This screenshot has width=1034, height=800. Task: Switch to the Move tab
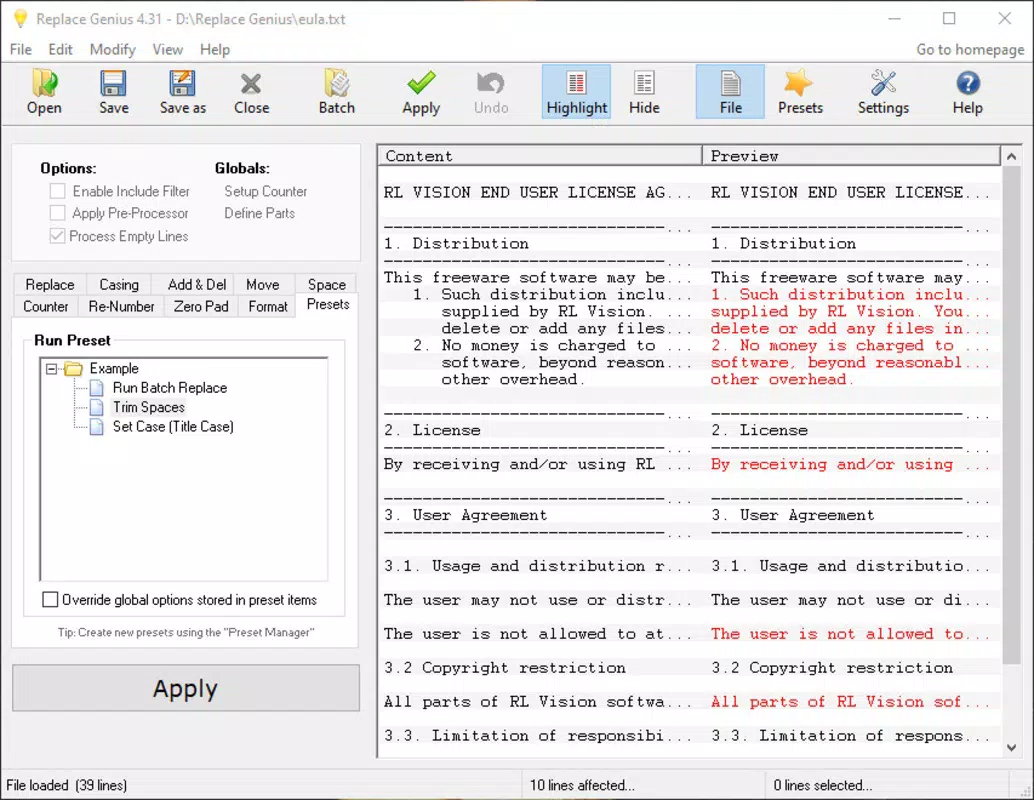click(262, 284)
